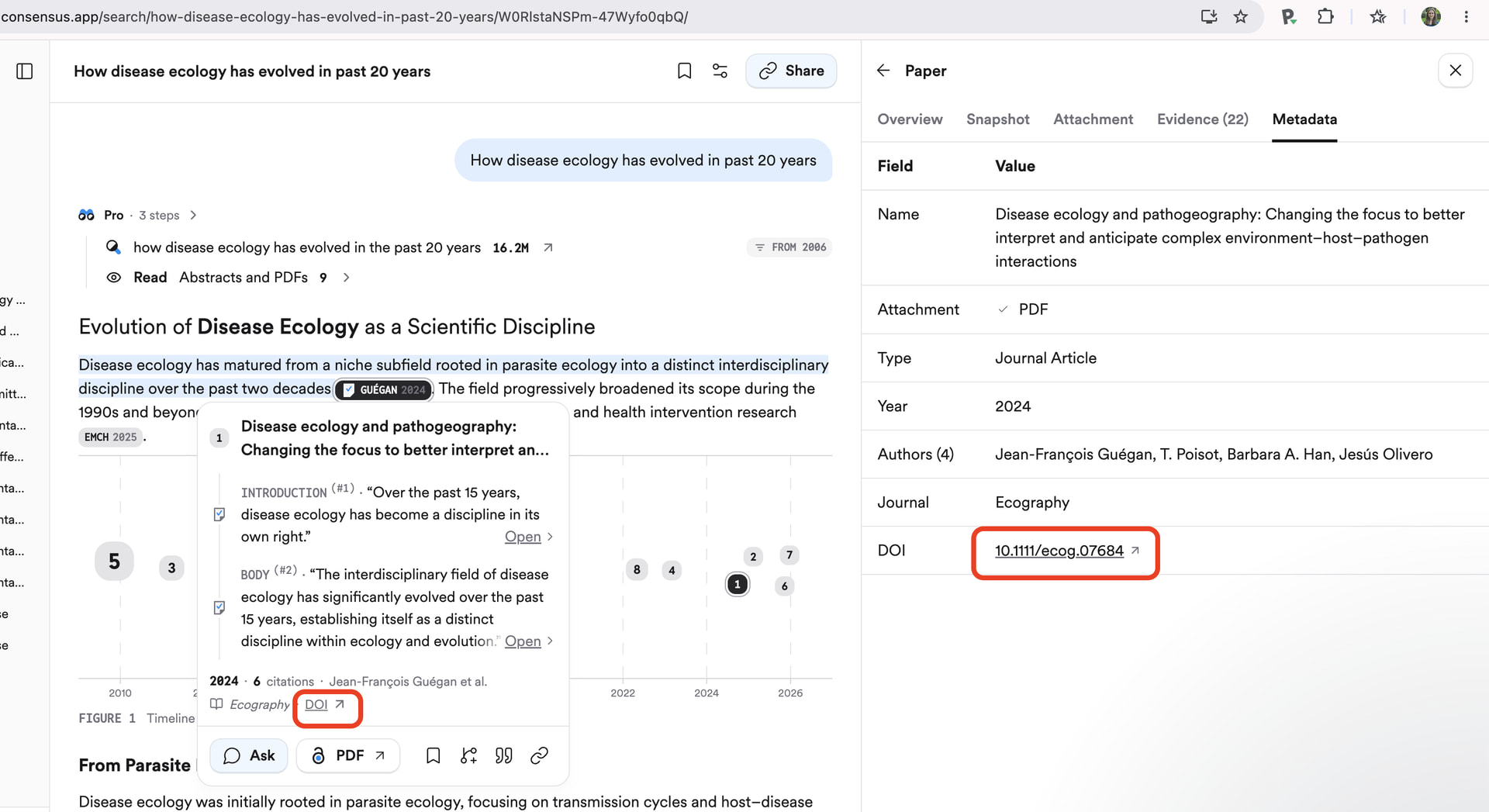Screen dimensions: 1489x812
Task: Click the related-papers branch icon in popup
Action: coord(468,755)
